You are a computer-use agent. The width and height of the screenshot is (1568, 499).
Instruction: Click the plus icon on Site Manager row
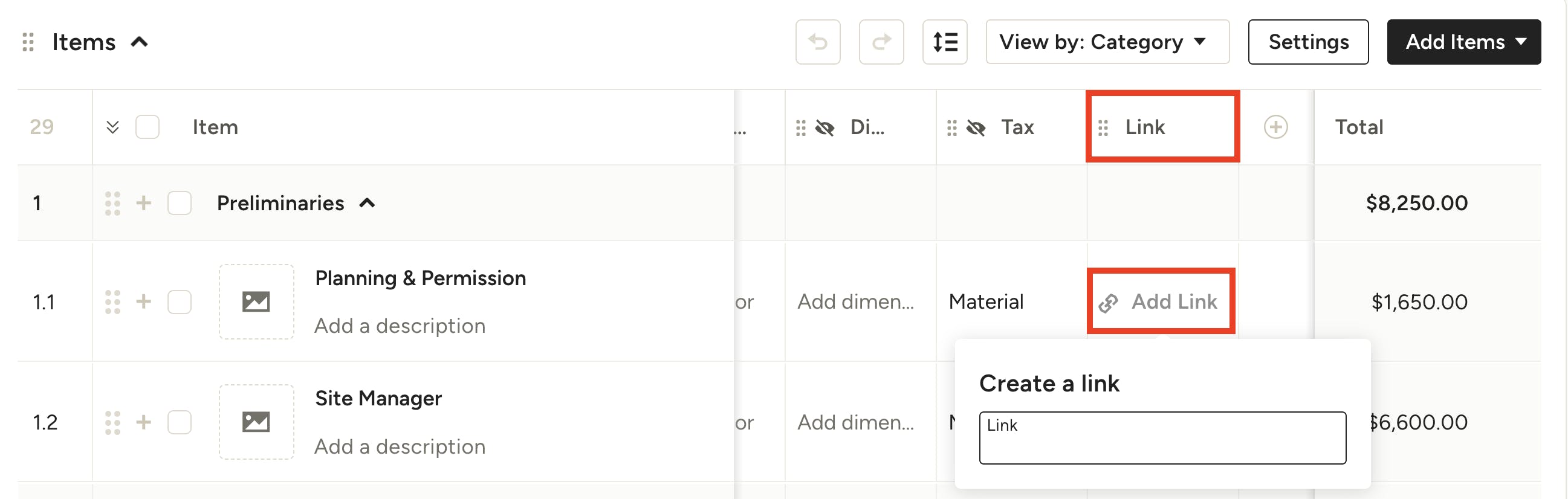(144, 422)
